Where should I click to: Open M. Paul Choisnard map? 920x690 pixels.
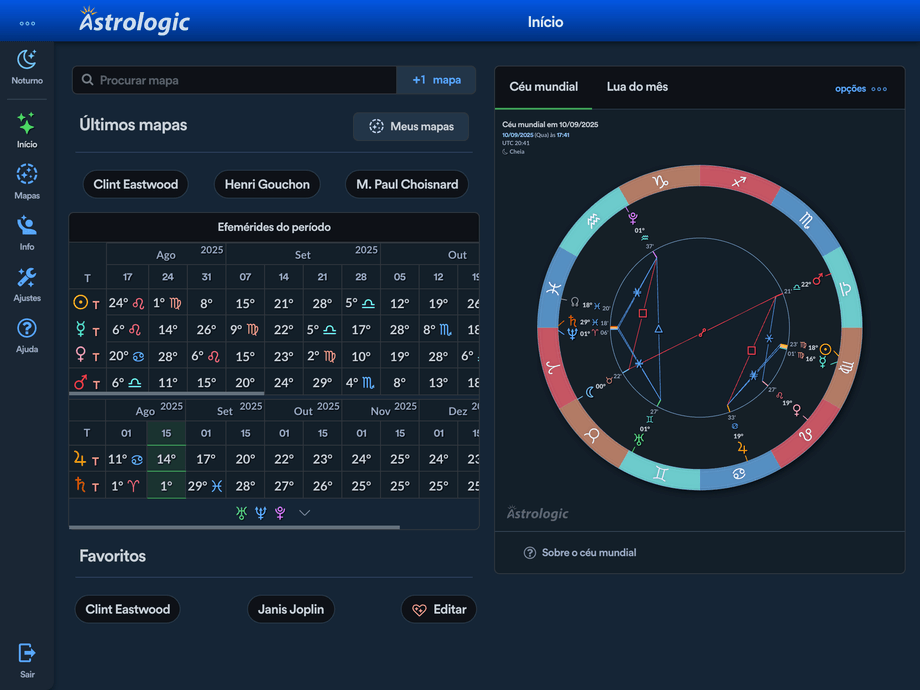[407, 184]
